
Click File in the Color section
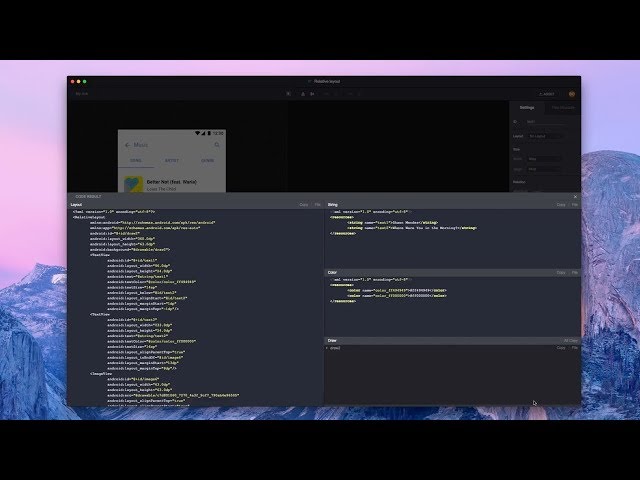pyautogui.click(x=575, y=272)
